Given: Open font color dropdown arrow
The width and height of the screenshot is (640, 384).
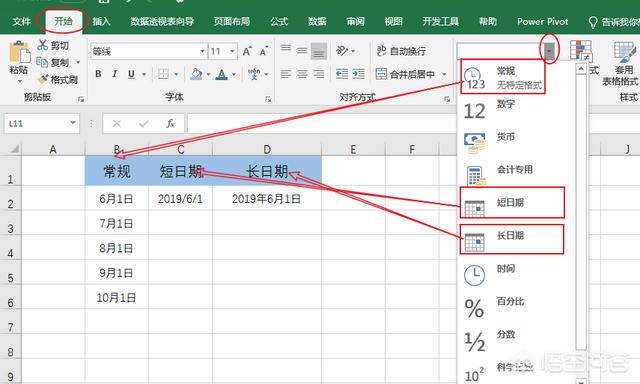Looking at the screenshot, I should [234, 74].
